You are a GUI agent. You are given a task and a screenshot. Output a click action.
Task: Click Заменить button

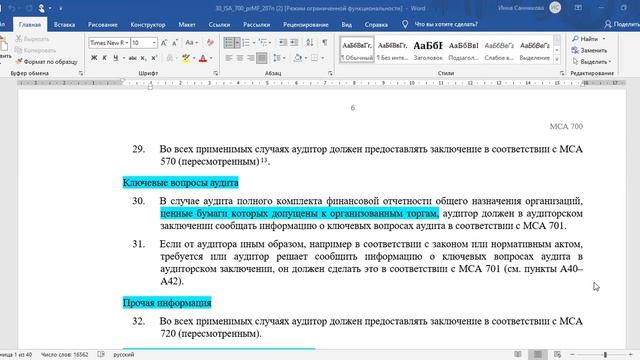pyautogui.click(x=589, y=50)
